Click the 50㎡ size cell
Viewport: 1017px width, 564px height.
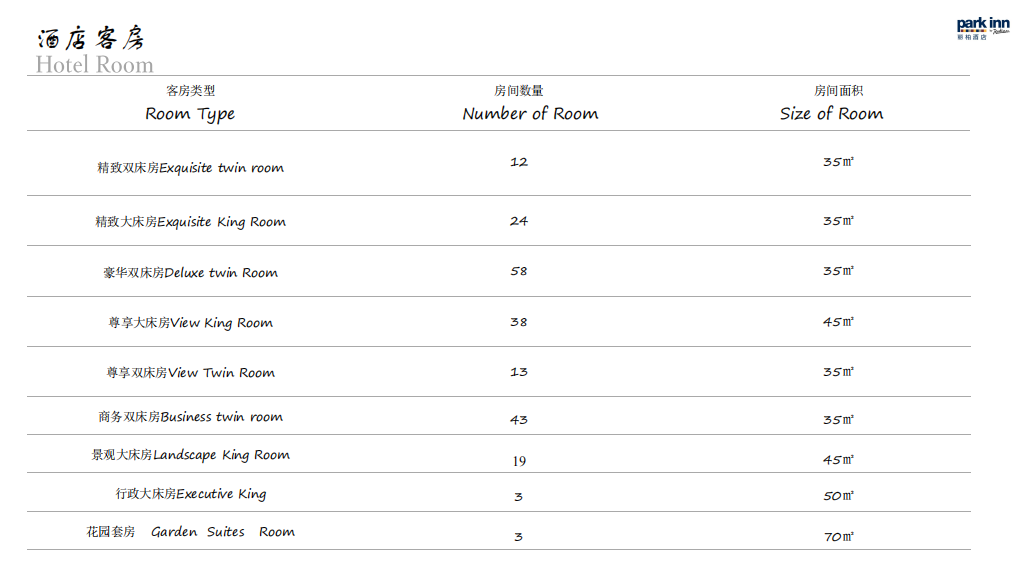click(x=839, y=496)
